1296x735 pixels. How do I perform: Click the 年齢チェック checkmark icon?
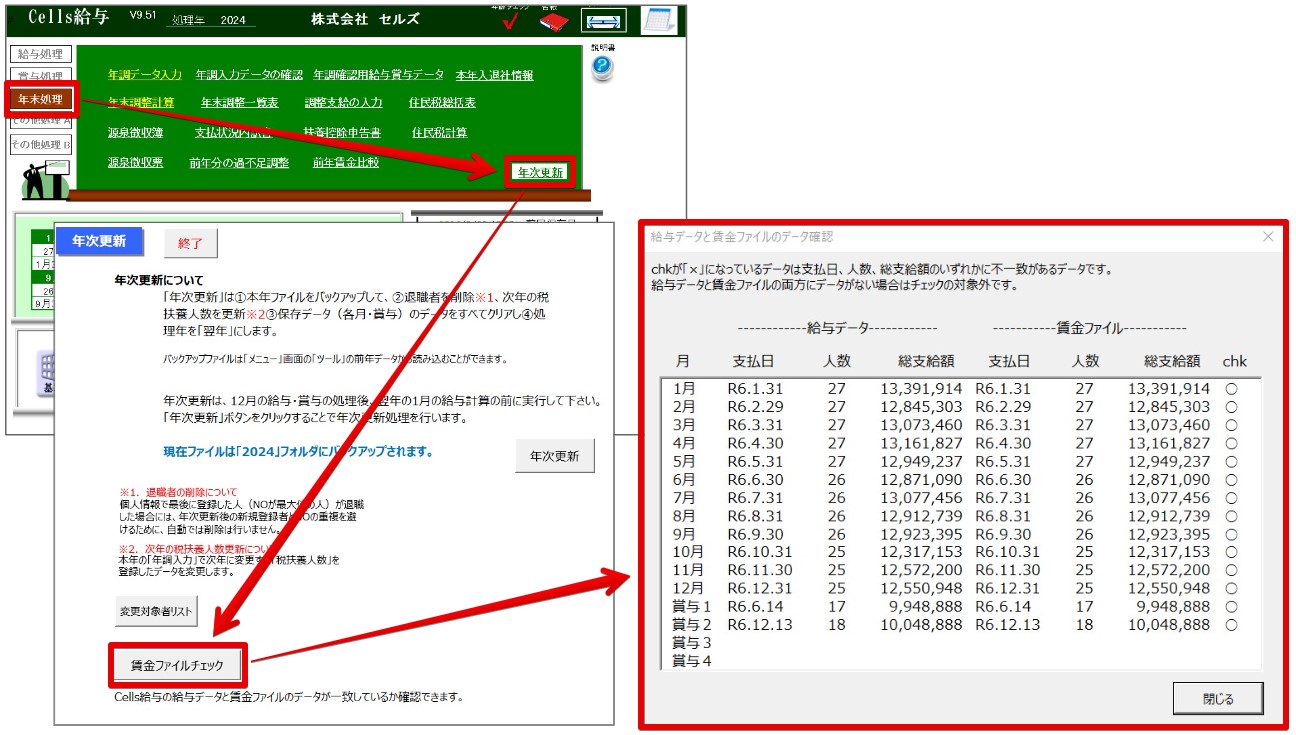pos(508,19)
